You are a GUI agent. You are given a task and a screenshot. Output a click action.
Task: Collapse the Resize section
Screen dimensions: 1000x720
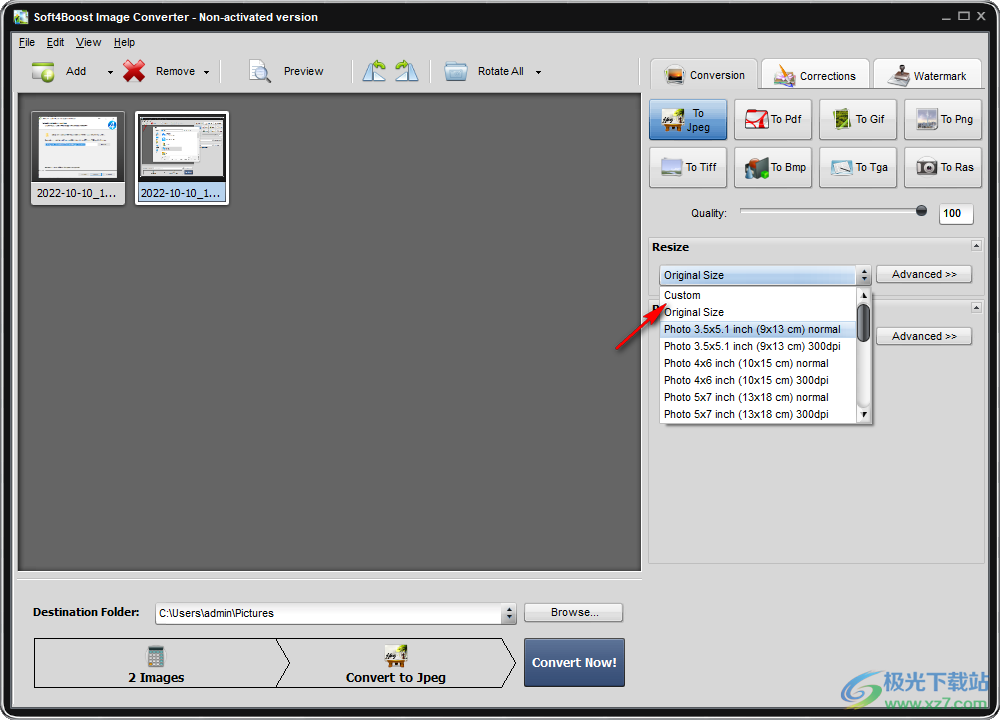tap(976, 246)
